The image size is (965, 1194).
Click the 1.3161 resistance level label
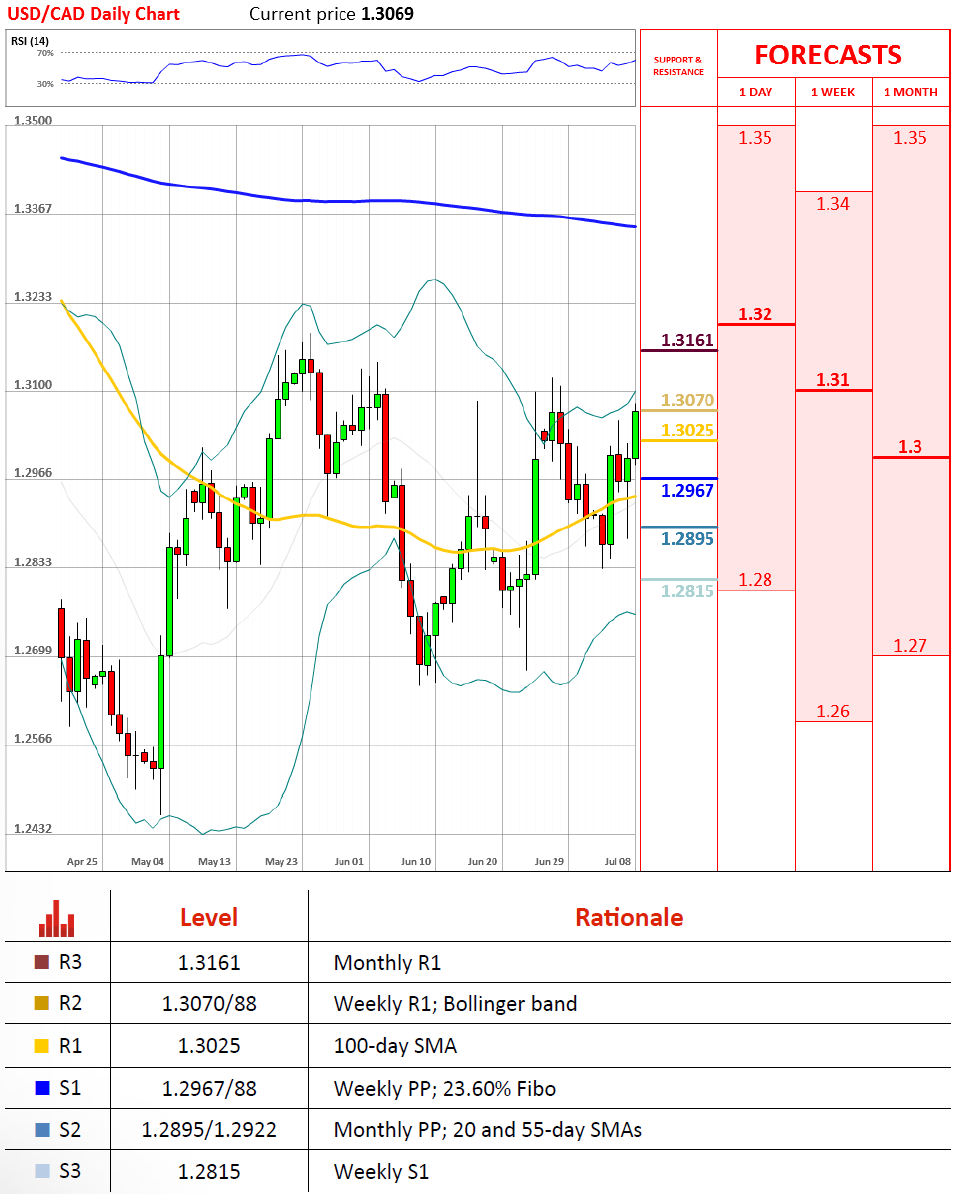(687, 341)
